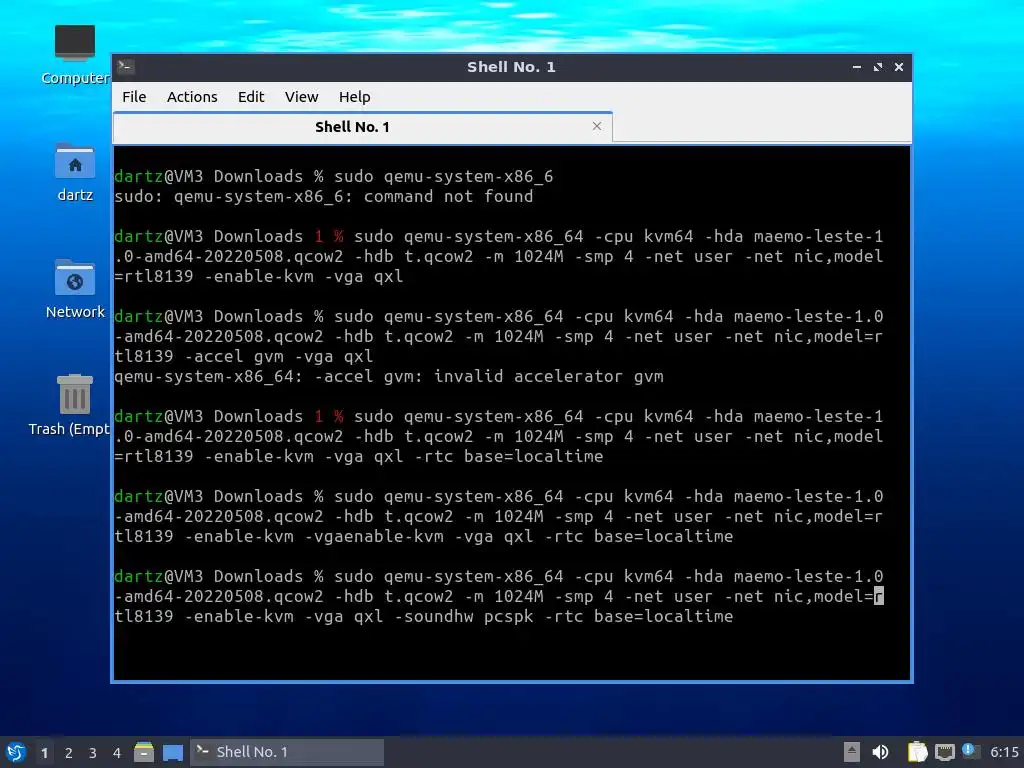Close the Shell No. 1 tab

(x=596, y=126)
